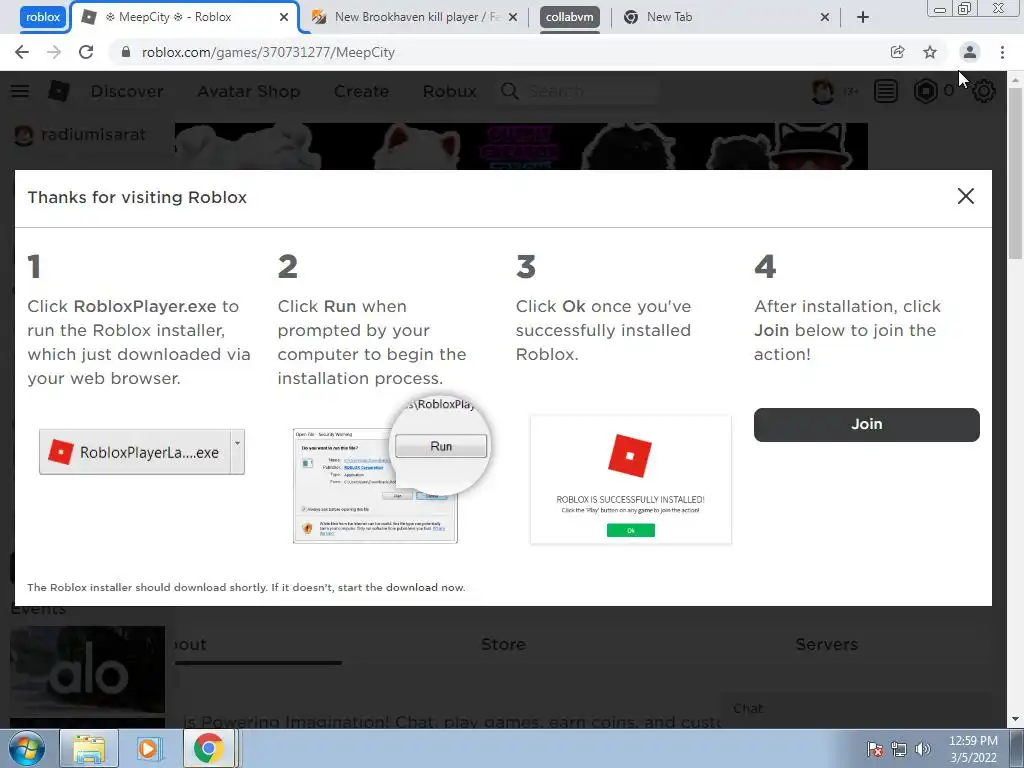The image size is (1024, 768).
Task: Open the Create page
Action: pyautogui.click(x=361, y=91)
